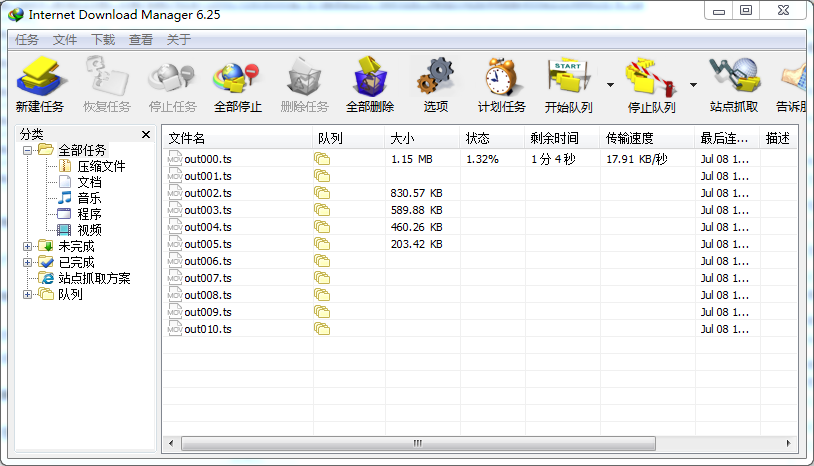The width and height of the screenshot is (814, 466).
Task: Open 站点抓取 (site grabber) icon
Action: [734, 76]
